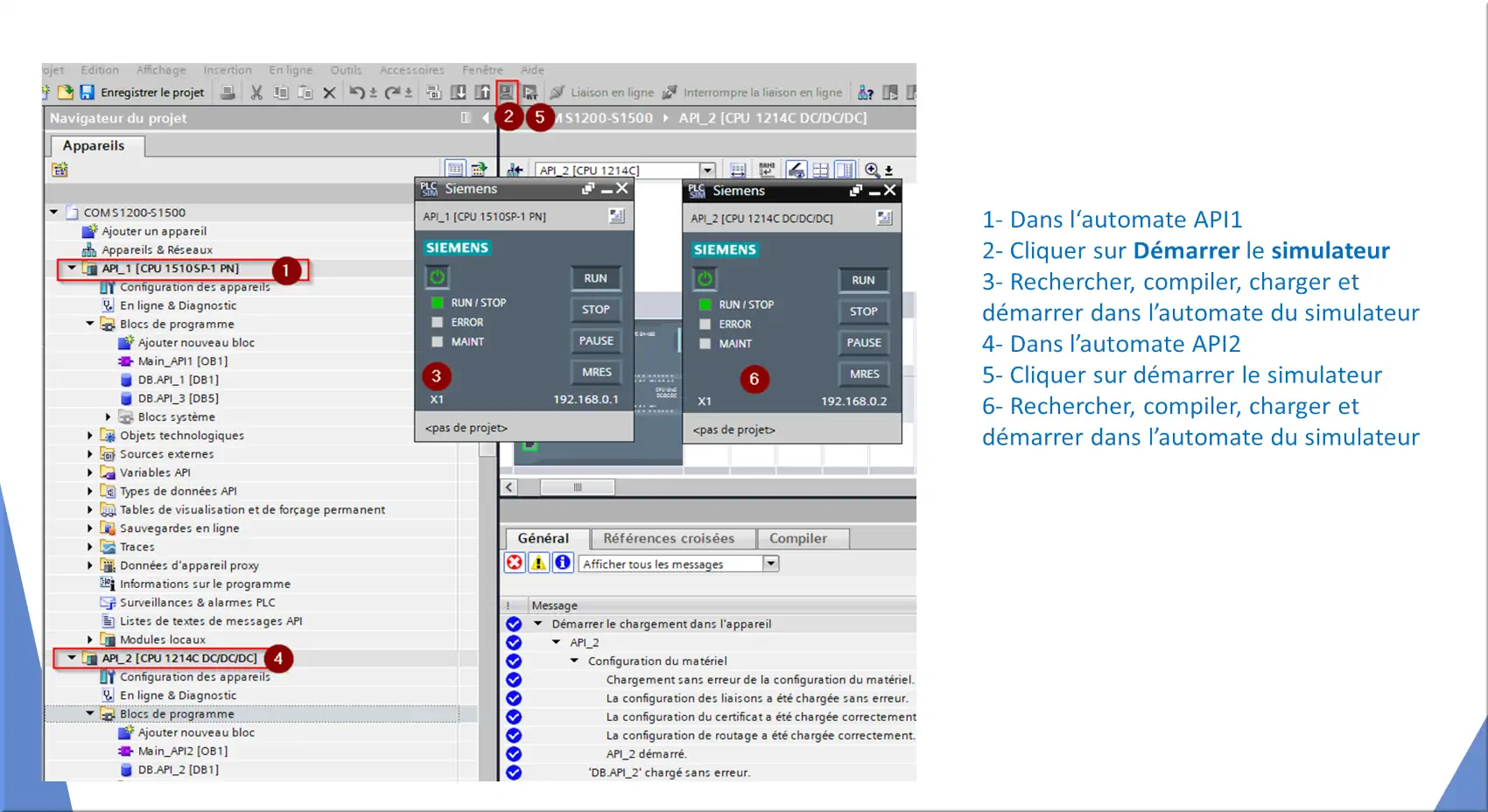Click the save icon for Enregistrer le projet
Image resolution: width=1488 pixels, height=812 pixels.
(87, 92)
